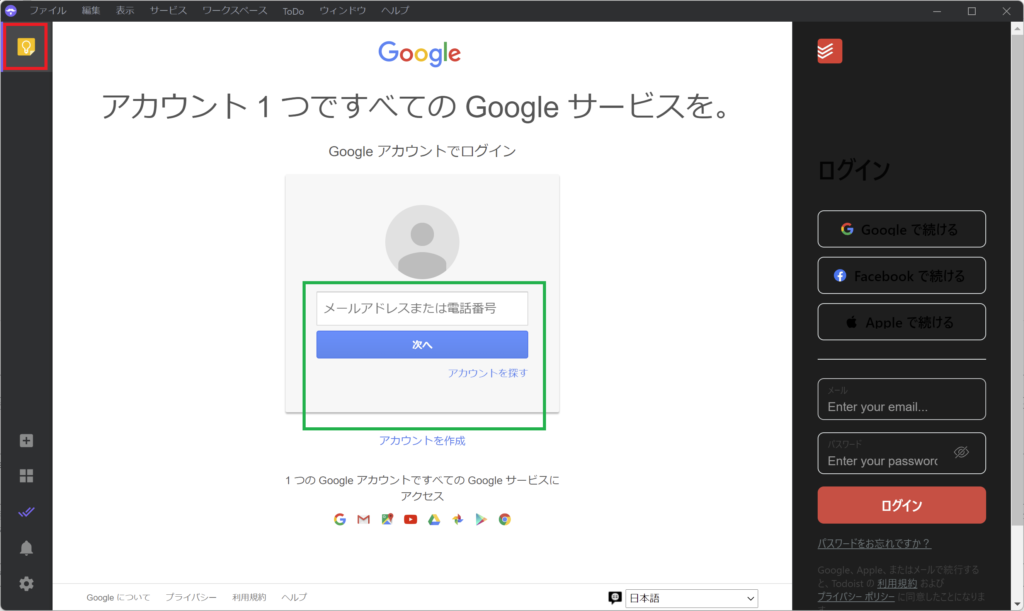The image size is (1024, 611).
Task: Open the ファイル menu
Action: pos(48,10)
